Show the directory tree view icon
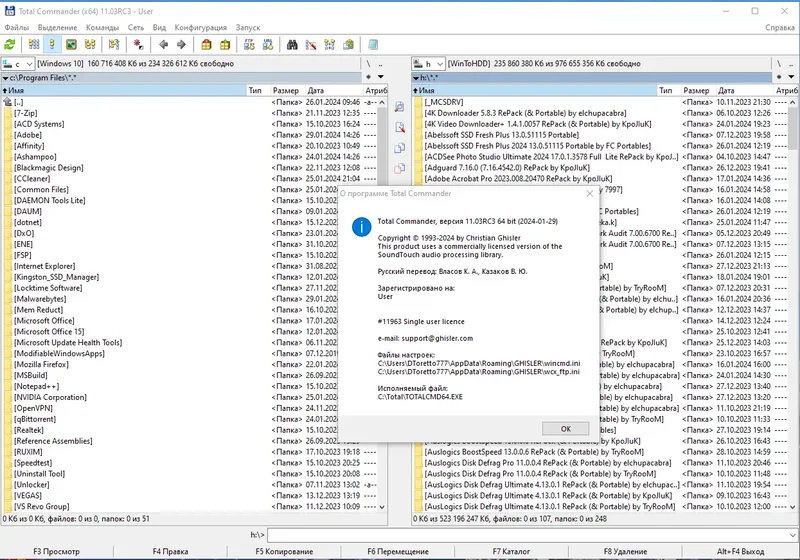Image resolution: width=800 pixels, height=560 pixels. [90, 45]
